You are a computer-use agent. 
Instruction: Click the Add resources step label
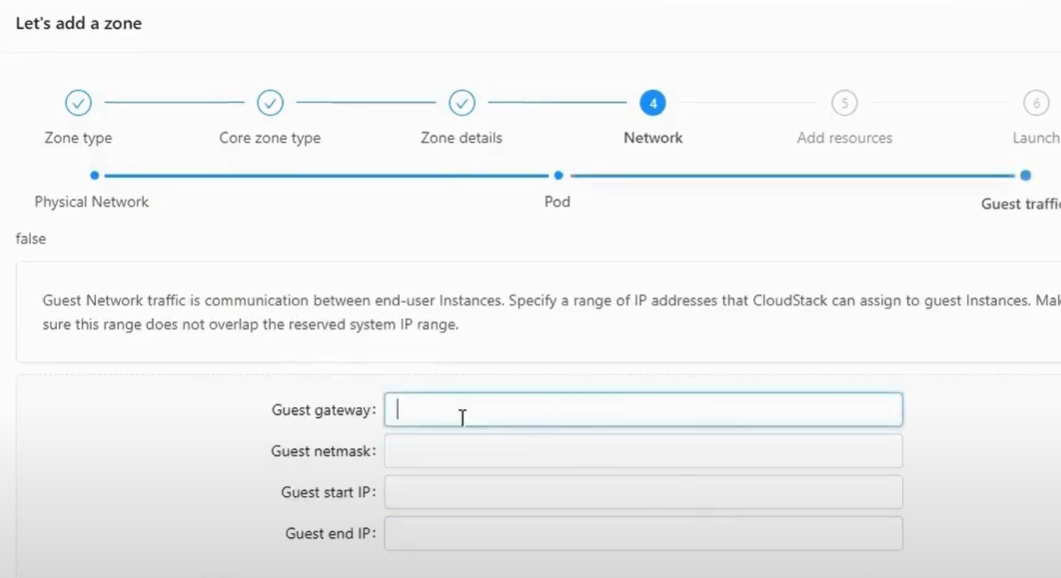click(x=844, y=138)
